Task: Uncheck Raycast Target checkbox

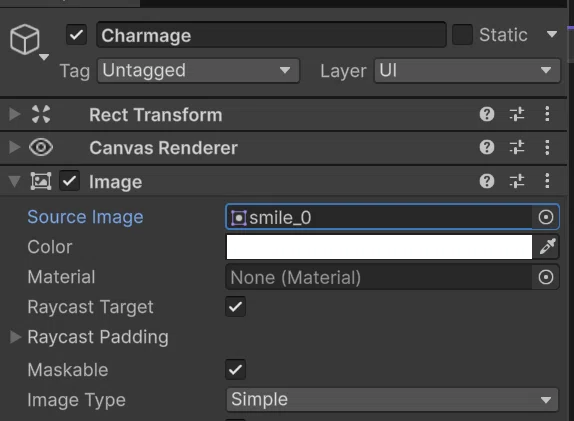Action: 235,306
